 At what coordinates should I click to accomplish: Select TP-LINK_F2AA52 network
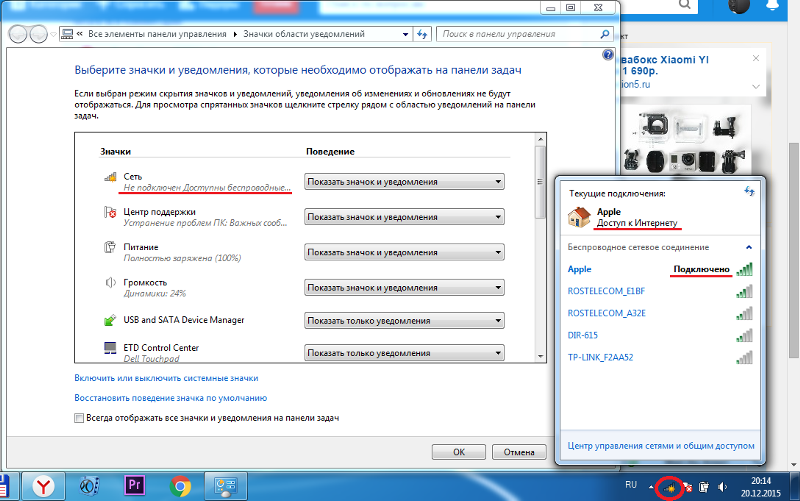[660, 358]
